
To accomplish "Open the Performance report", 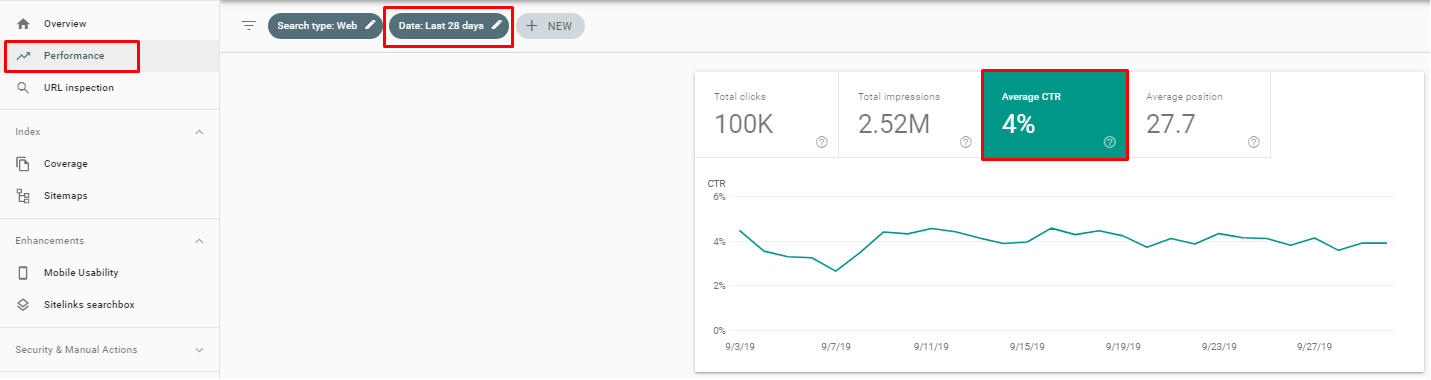I will pyautogui.click(x=109, y=56).
